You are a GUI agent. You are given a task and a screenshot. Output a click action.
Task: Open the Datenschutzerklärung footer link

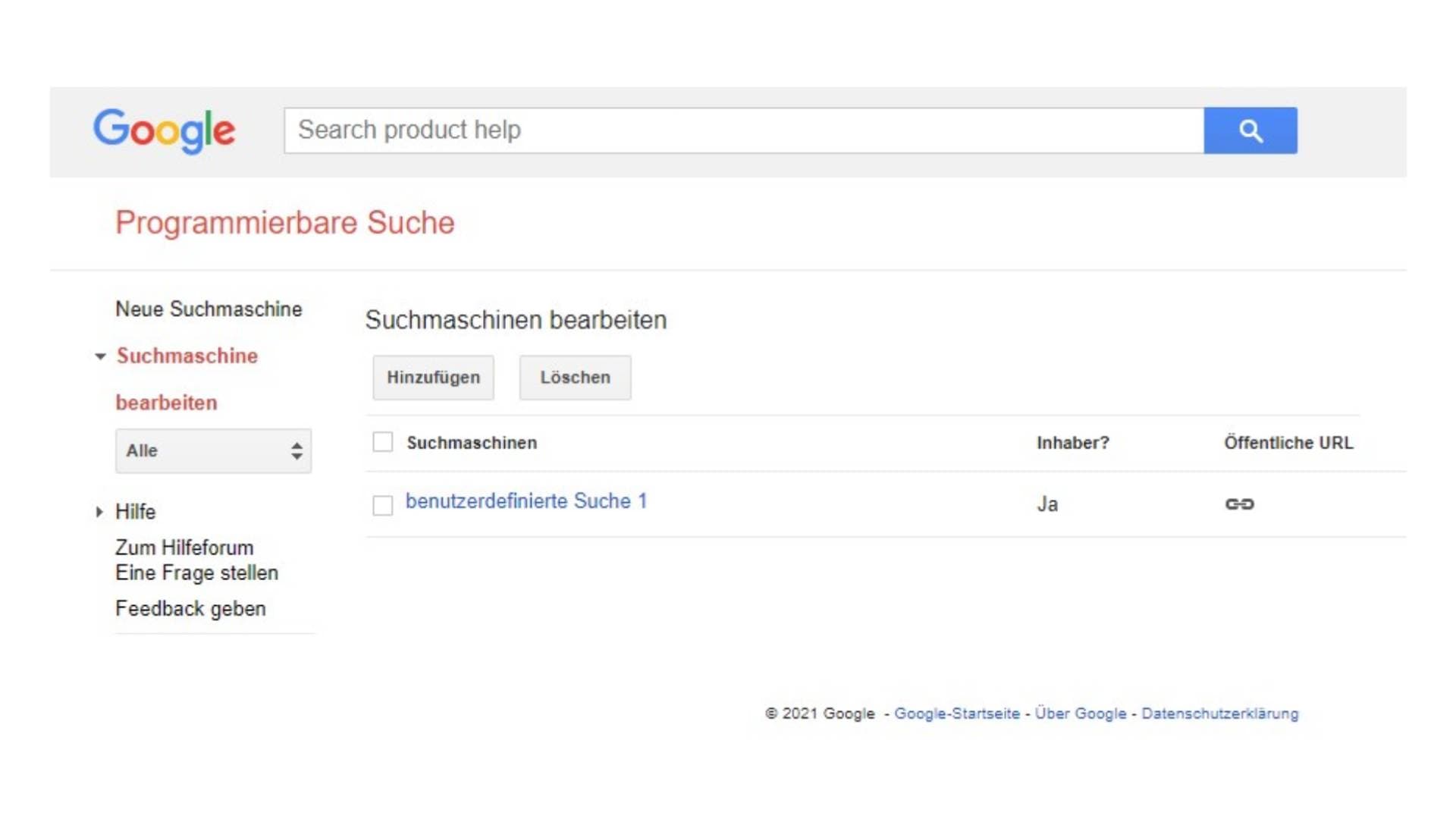1220,714
